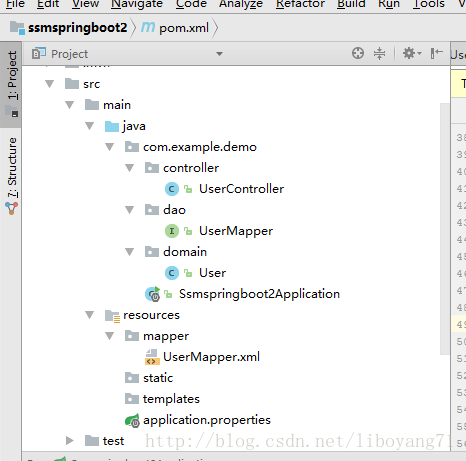
Task: Collapse the mapper folder
Action: pos(110,336)
